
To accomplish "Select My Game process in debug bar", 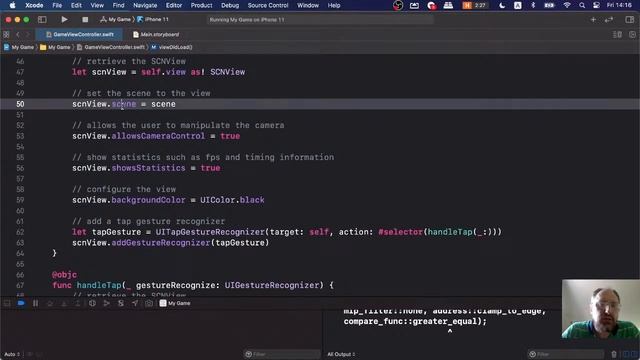I will click(175, 303).
